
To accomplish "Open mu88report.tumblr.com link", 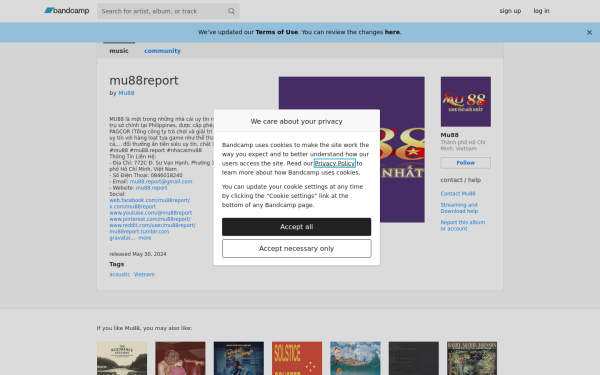I will [x=139, y=232].
